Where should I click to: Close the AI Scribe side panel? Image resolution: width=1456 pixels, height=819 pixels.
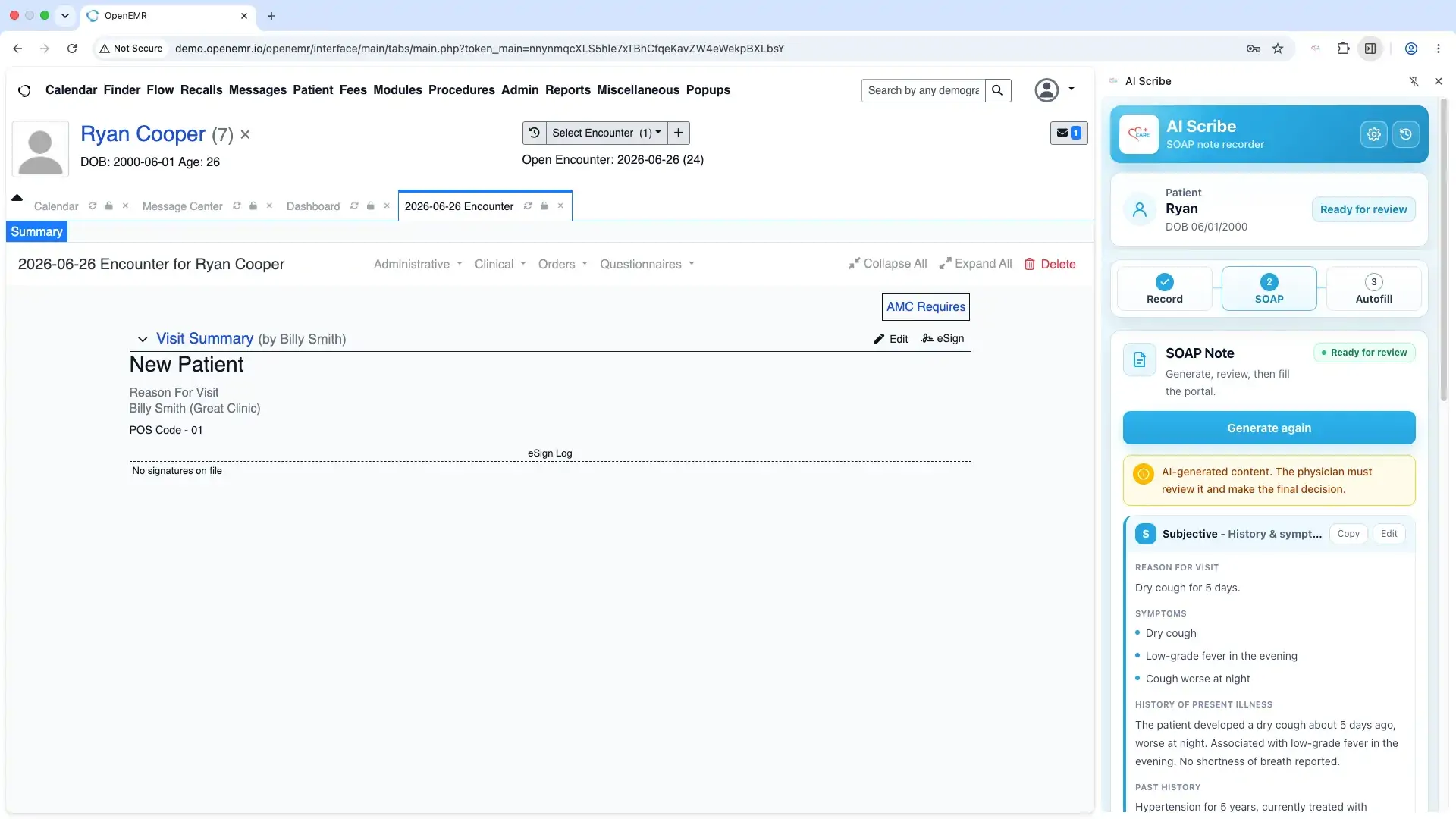1439,81
